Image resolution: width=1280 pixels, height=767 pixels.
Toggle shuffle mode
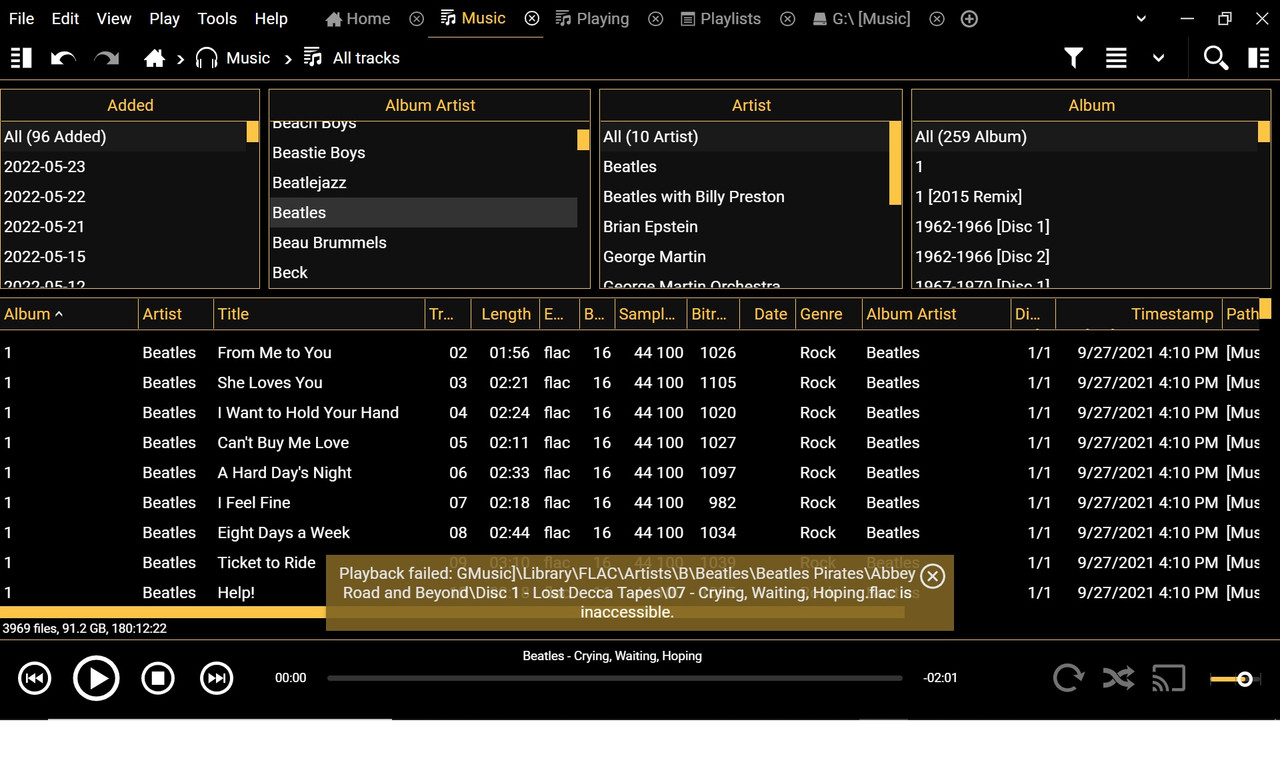1118,679
